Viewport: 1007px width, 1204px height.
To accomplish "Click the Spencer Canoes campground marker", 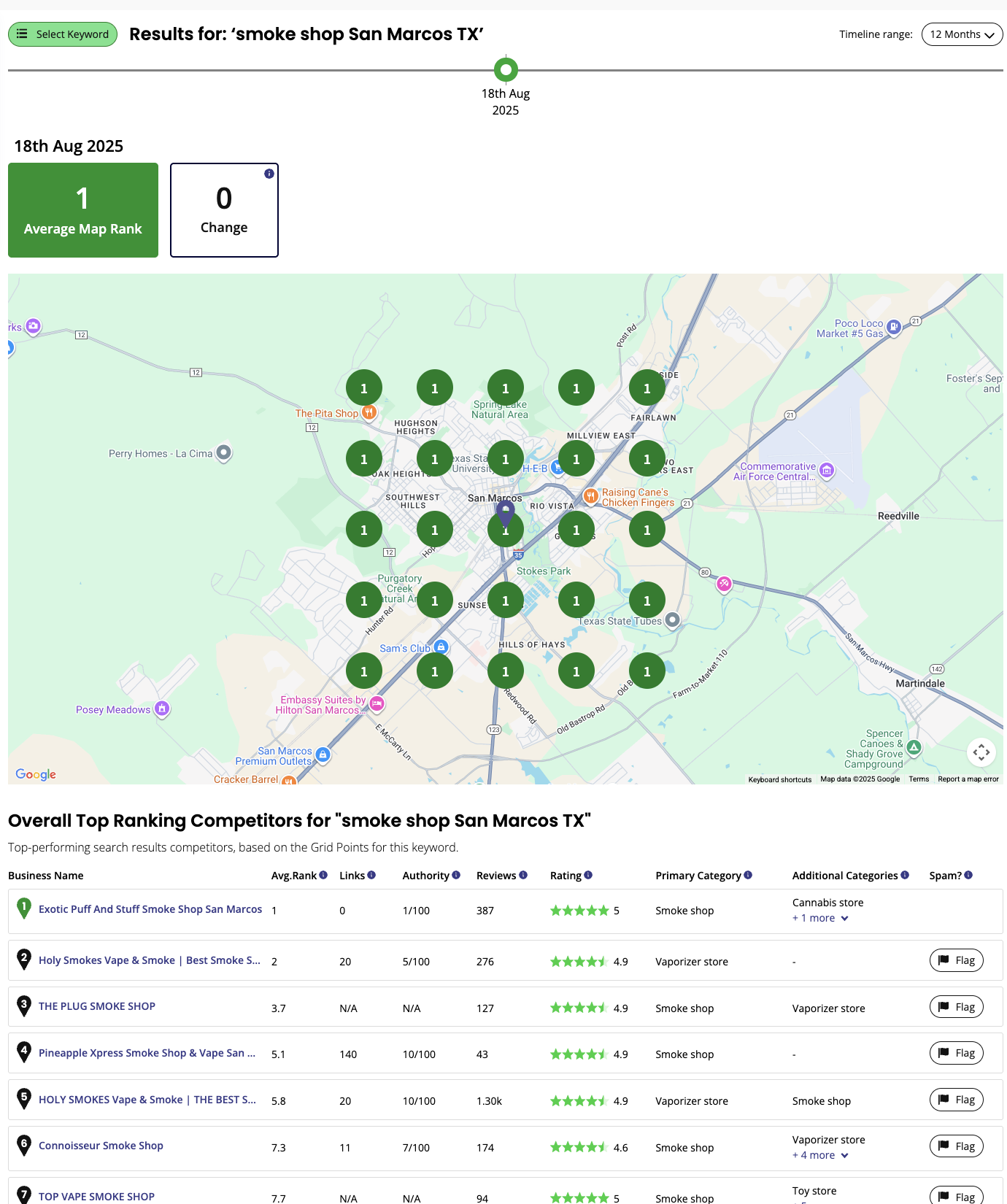I will point(914,748).
